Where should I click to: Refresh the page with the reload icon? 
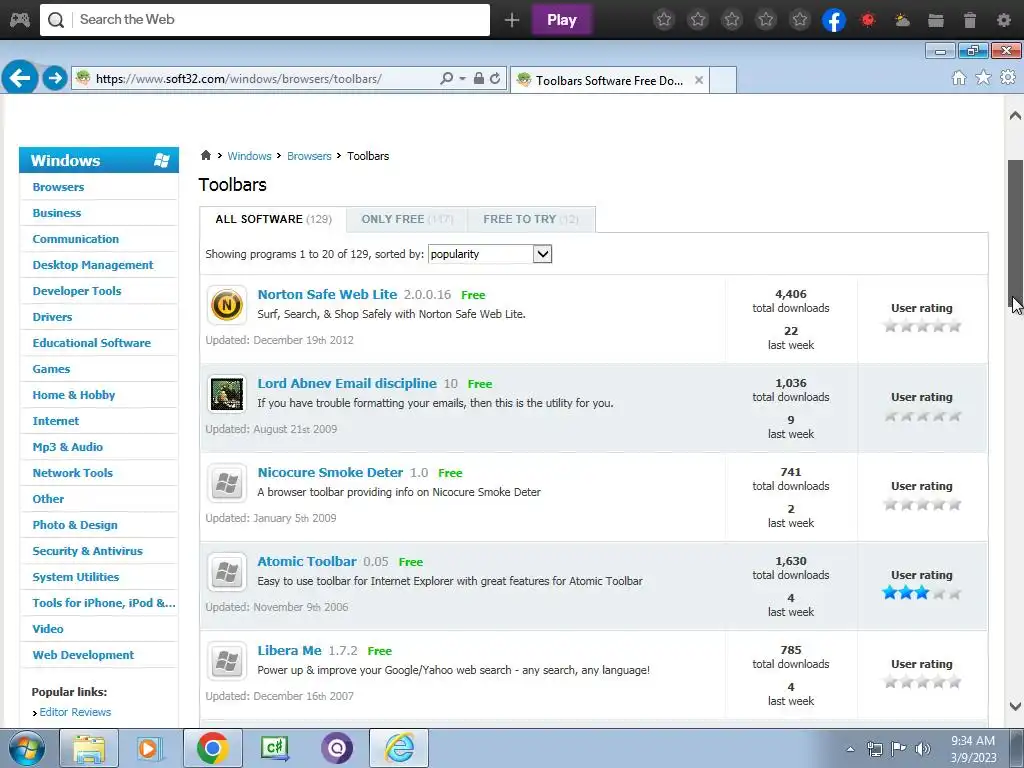coord(495,78)
